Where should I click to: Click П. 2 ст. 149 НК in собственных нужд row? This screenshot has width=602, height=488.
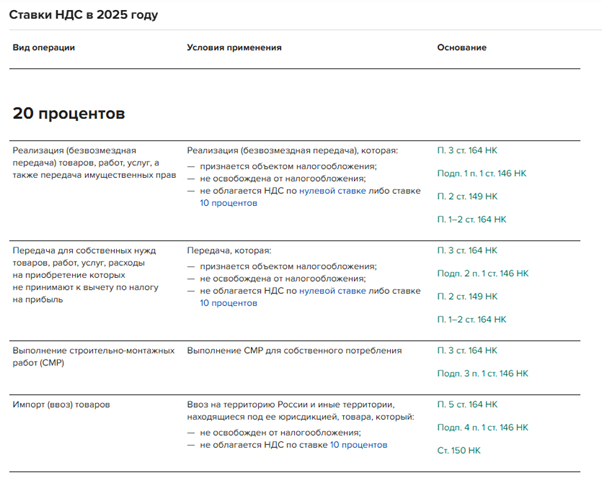tap(466, 296)
